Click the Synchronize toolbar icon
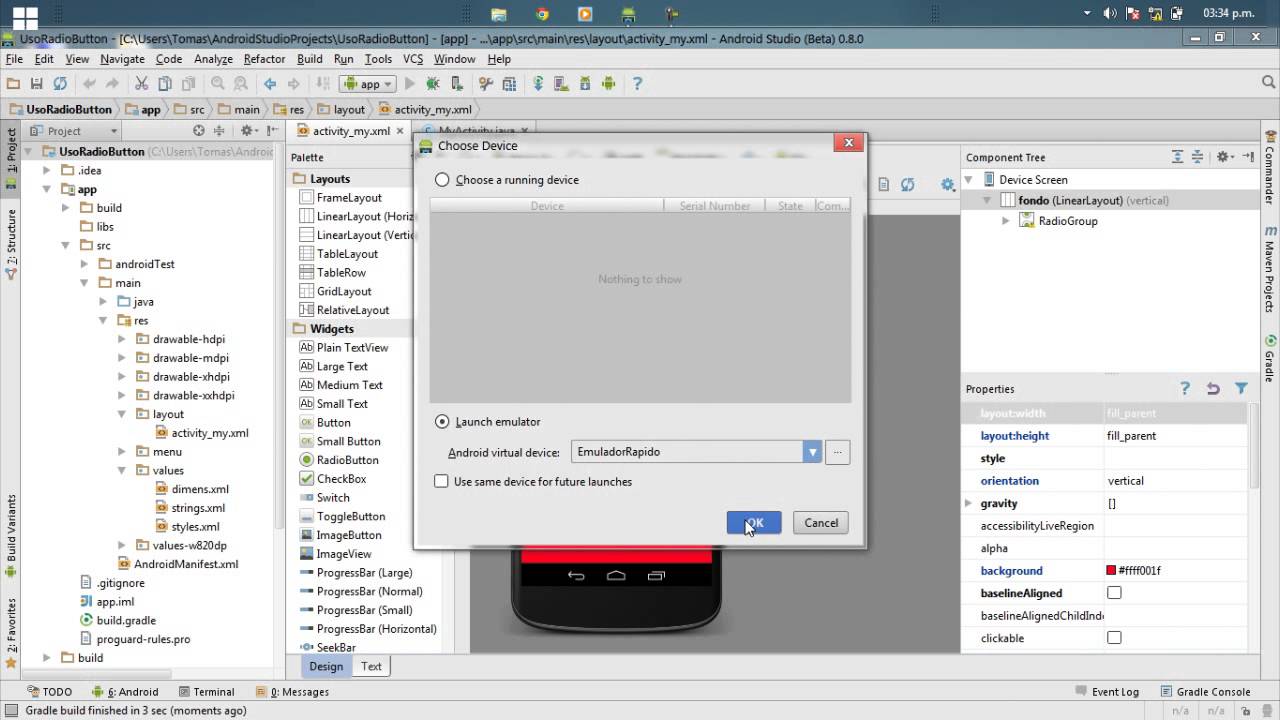The image size is (1280, 720). point(60,84)
